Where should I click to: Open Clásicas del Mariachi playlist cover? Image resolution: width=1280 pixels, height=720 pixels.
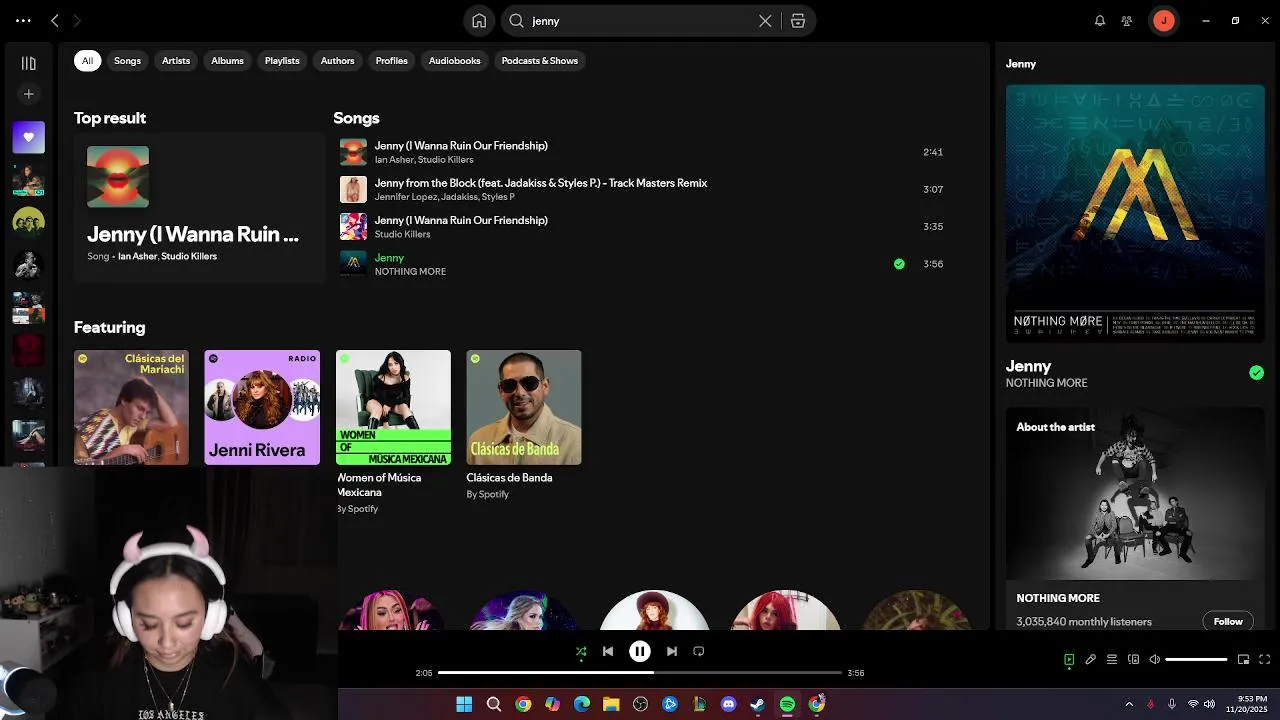pos(131,407)
